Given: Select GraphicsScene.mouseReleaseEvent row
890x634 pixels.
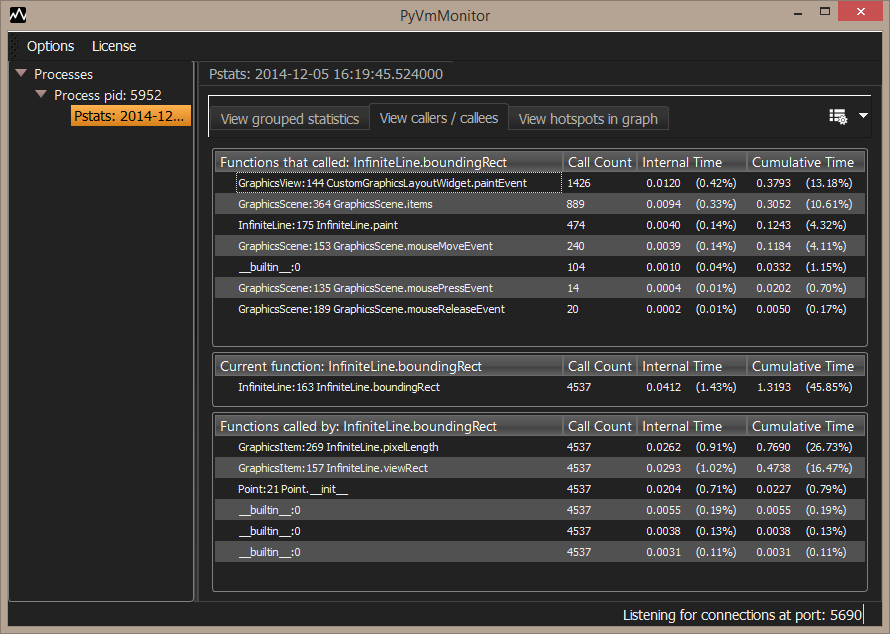Looking at the screenshot, I should pyautogui.click(x=540, y=309).
